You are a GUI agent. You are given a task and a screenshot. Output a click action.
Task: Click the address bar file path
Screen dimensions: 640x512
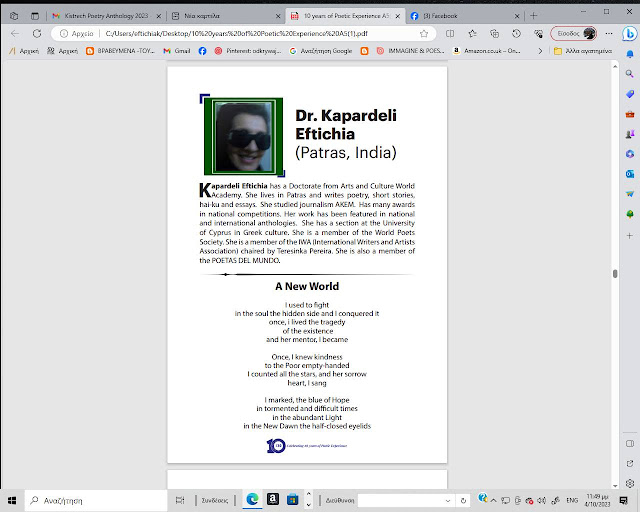point(236,33)
